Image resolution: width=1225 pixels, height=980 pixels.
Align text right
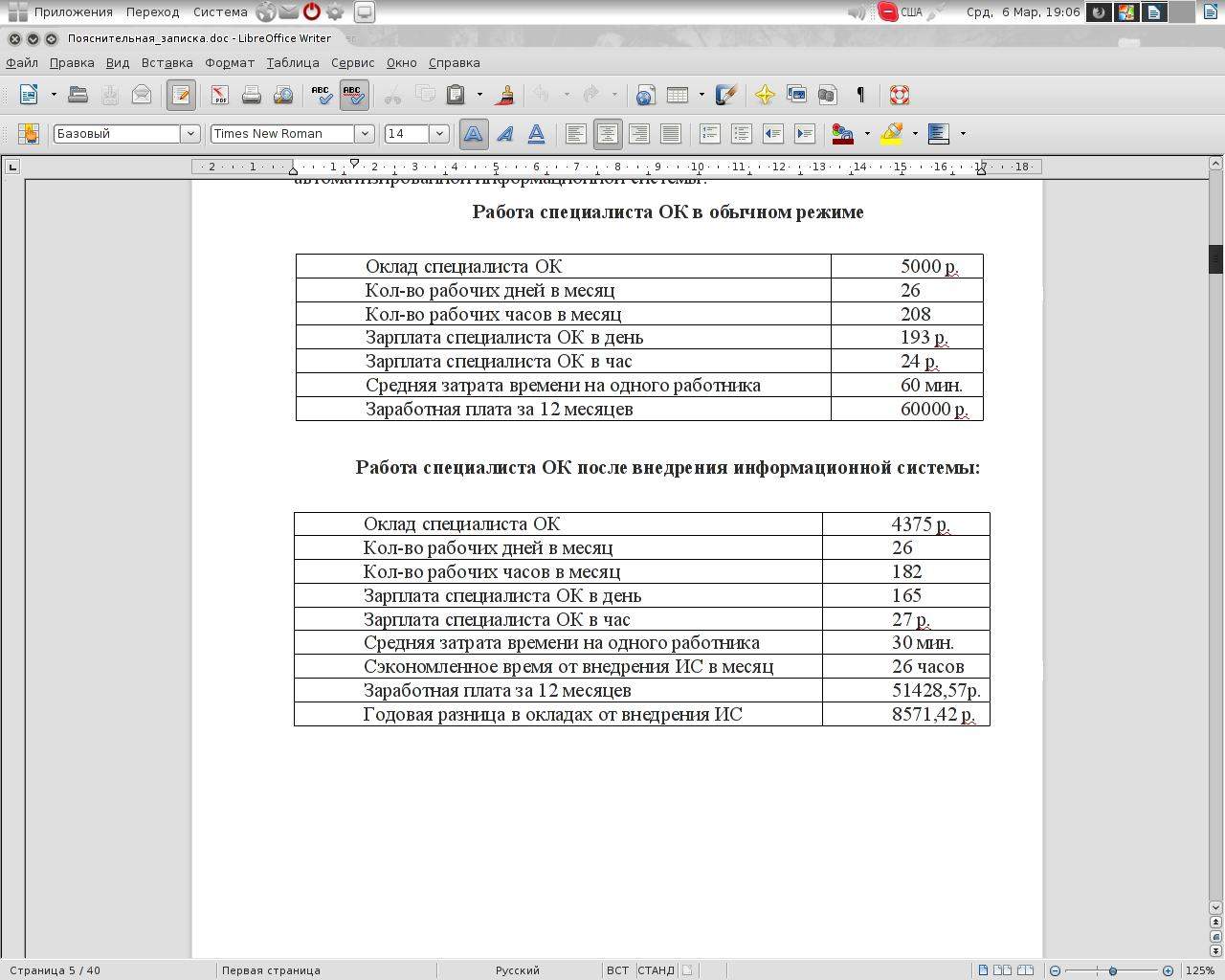(638, 134)
